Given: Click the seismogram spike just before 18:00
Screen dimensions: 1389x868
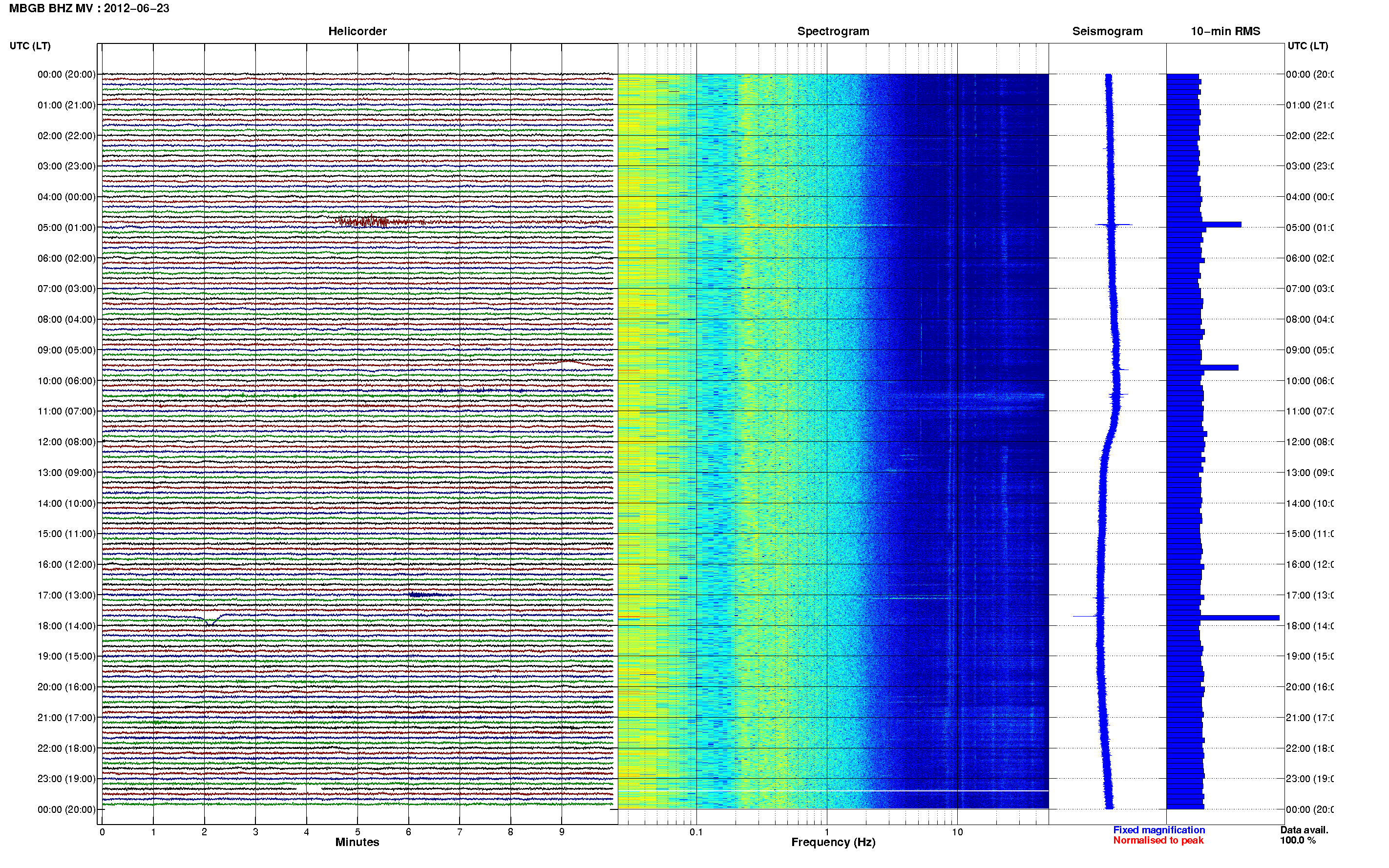Looking at the screenshot, I should 1086,617.
